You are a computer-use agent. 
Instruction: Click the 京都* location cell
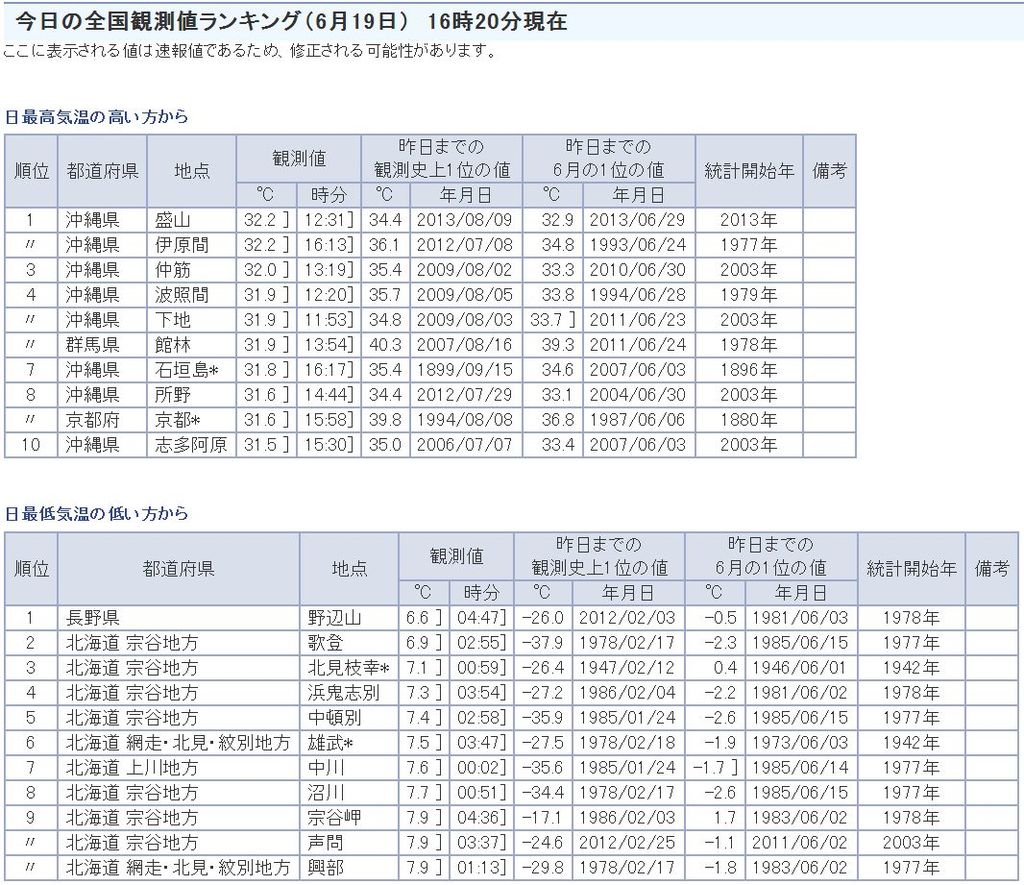pyautogui.click(x=178, y=420)
